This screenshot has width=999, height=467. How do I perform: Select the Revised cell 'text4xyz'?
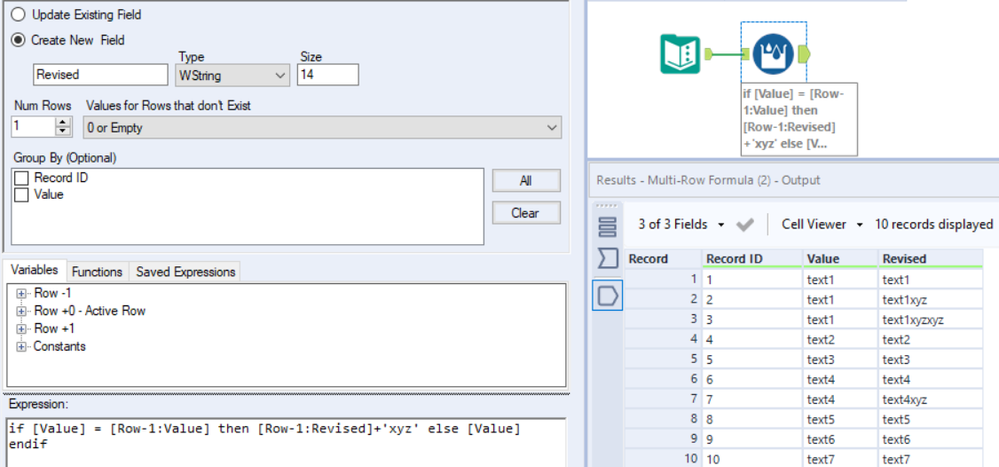tap(930, 400)
